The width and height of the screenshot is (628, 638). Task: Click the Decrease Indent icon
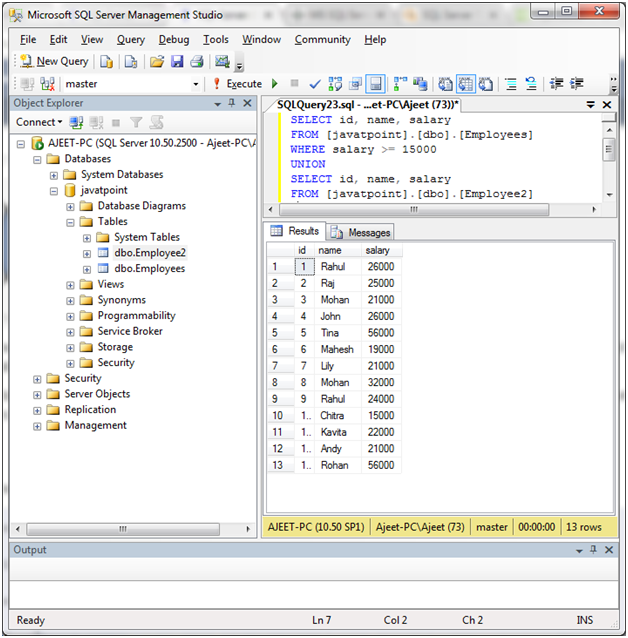(556, 84)
